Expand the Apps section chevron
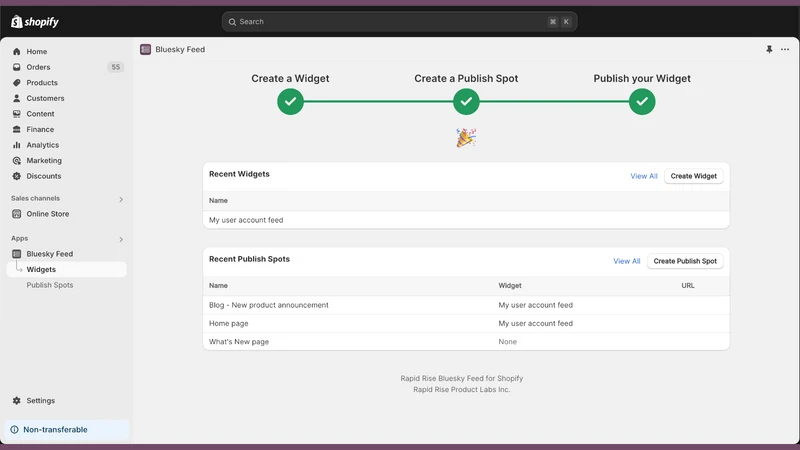Screen dimensions: 800x450 point(121,239)
